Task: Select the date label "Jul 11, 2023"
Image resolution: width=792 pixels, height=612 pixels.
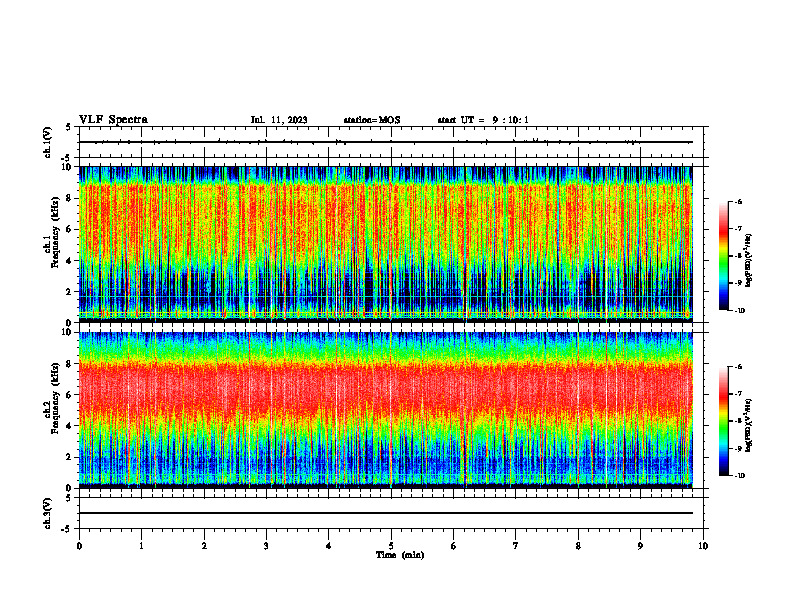Action: 279,120
